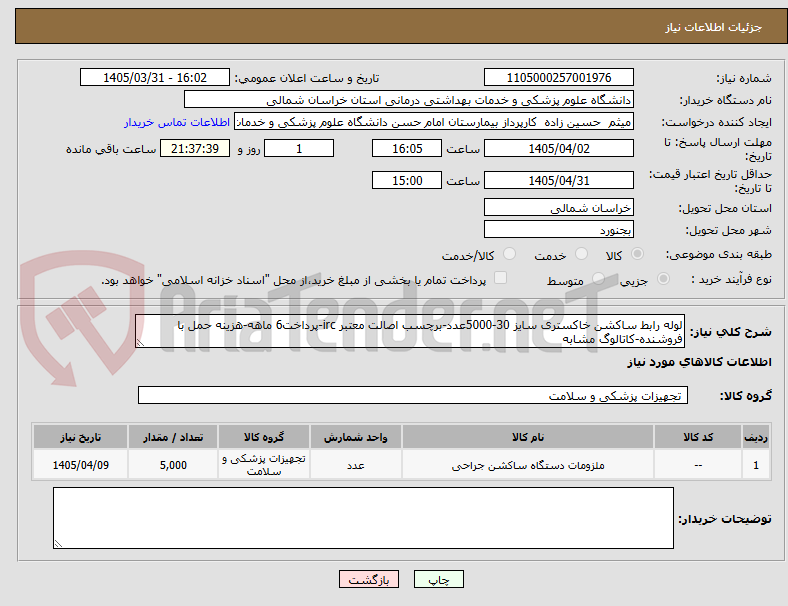Click the general need description text area
Screen dimensions: 788x606
pyautogui.click(x=410, y=331)
